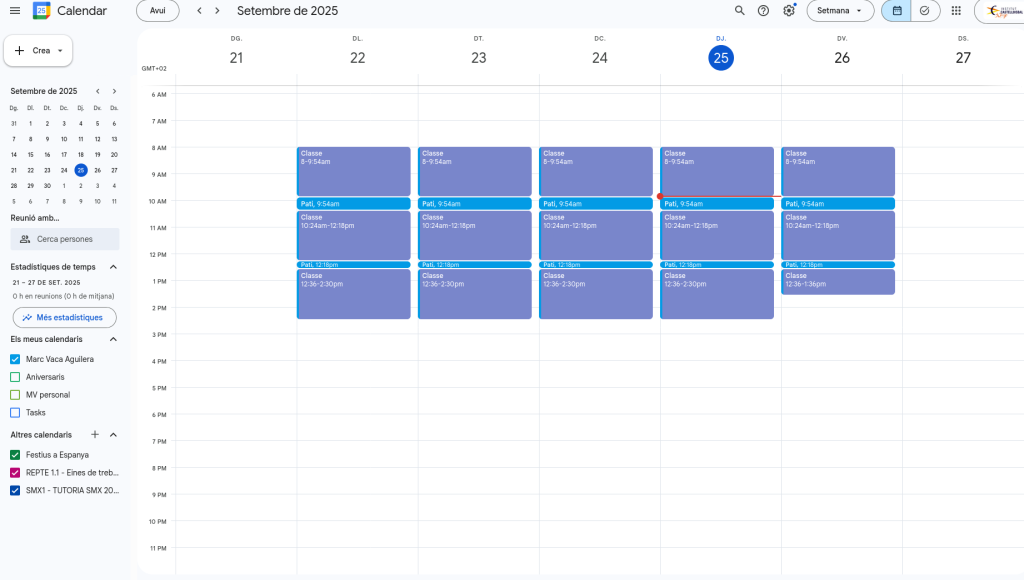Image resolution: width=1024 pixels, height=580 pixels.
Task: Collapse the Estadístiques de temps section
Action: click(113, 267)
